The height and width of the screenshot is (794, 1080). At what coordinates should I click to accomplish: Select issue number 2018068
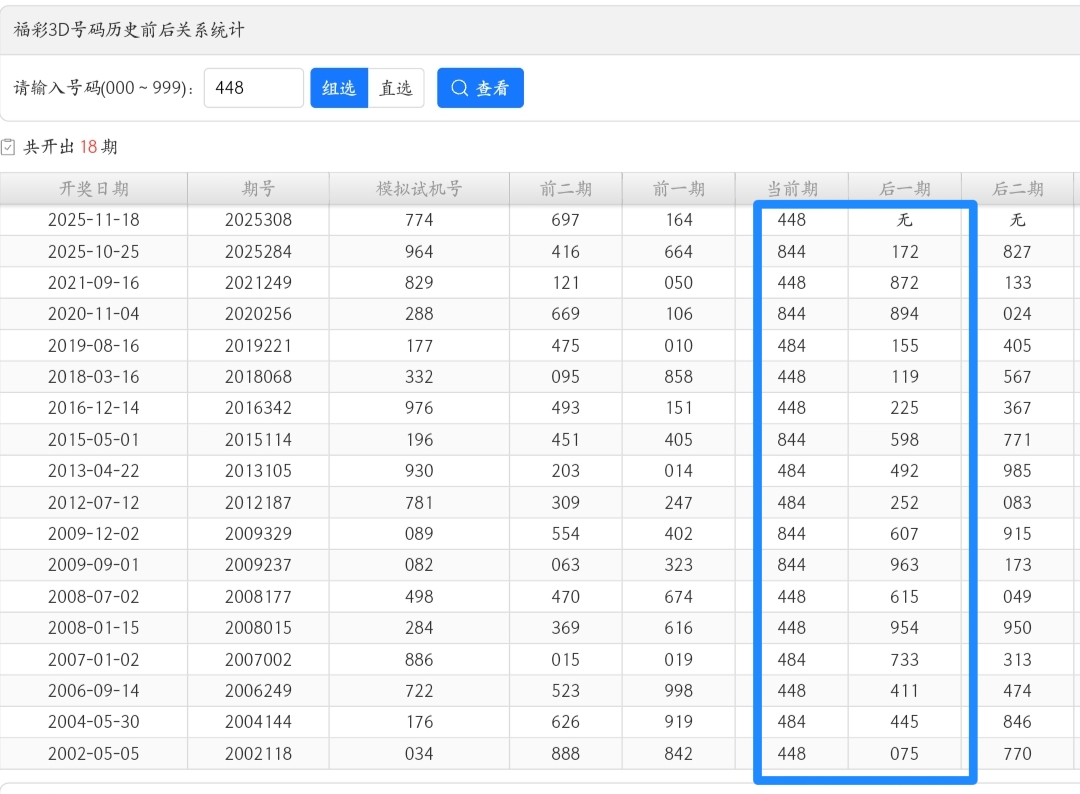(258, 377)
